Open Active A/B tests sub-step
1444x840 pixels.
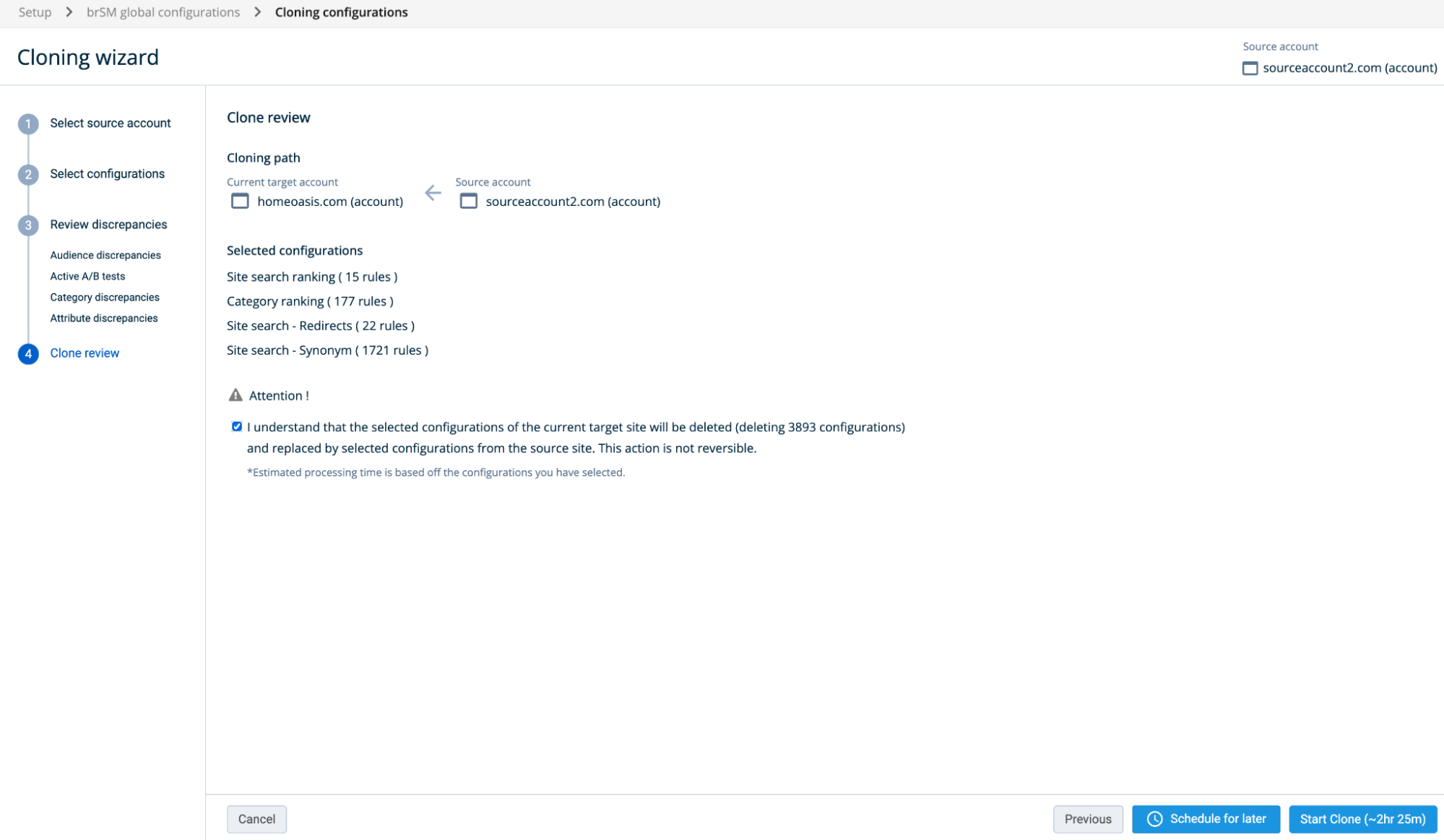(x=87, y=276)
